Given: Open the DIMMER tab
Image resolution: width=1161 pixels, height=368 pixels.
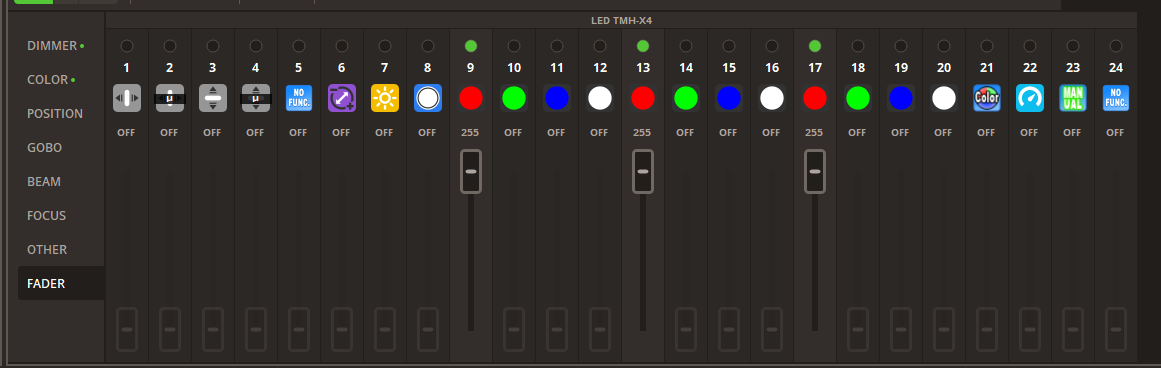Looking at the screenshot, I should (61, 46).
